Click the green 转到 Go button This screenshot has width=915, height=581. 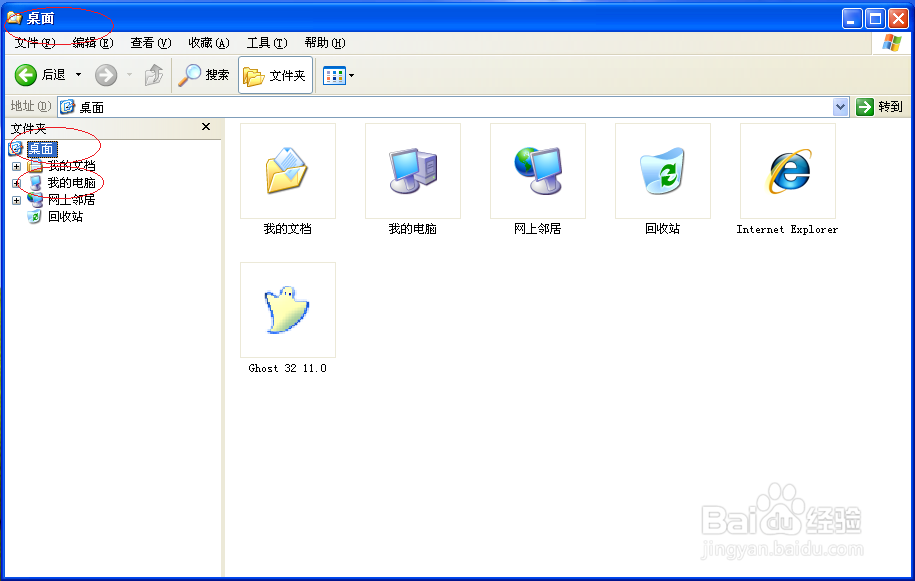879,107
